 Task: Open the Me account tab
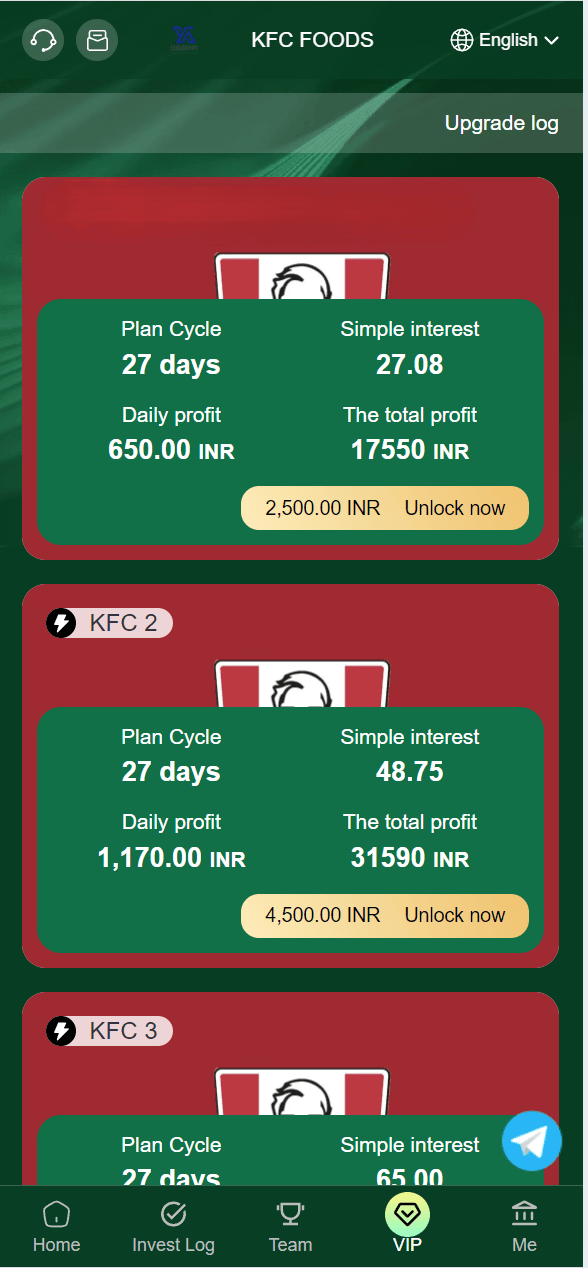click(x=524, y=1227)
